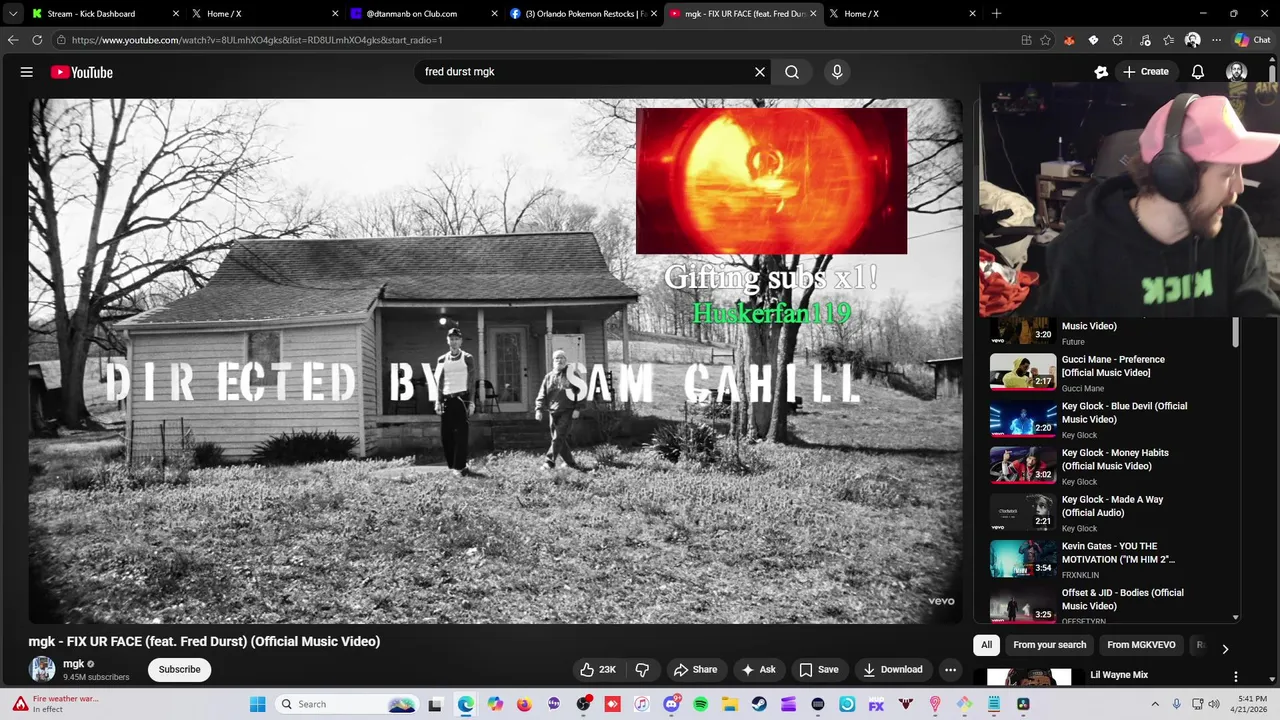Screen dimensions: 1280x720
Task: Like the video with 23K thumbs-up
Action: coord(598,670)
